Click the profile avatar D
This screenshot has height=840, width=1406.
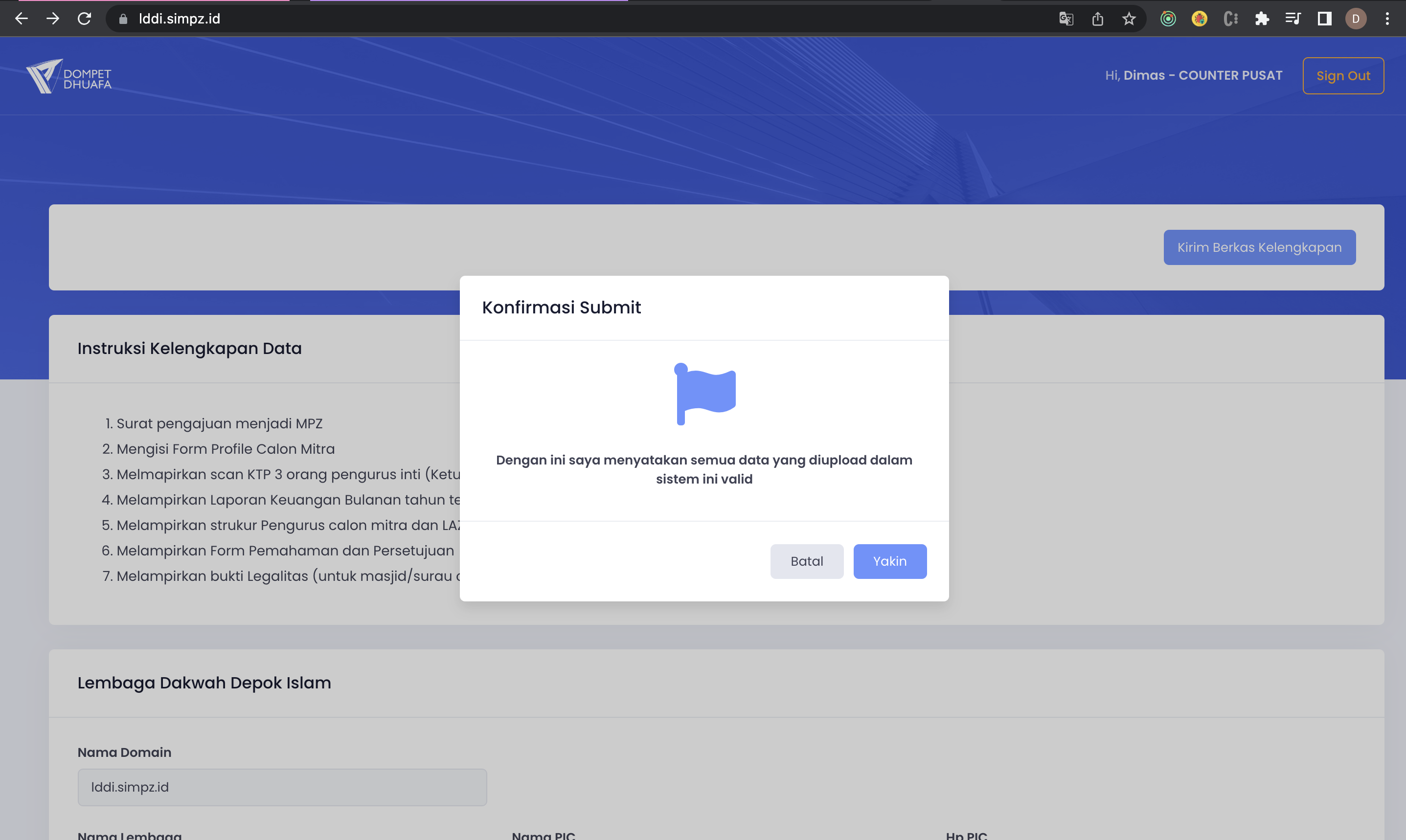point(1356,19)
